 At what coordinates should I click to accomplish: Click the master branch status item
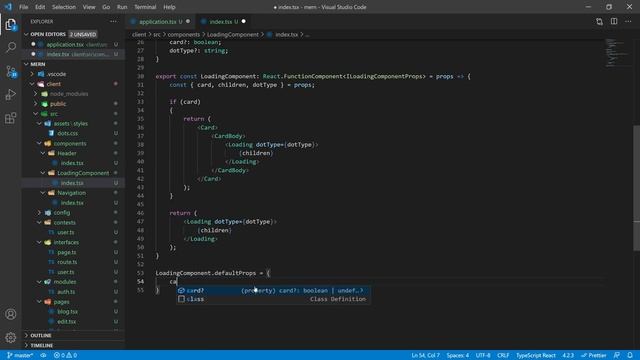click(20, 356)
